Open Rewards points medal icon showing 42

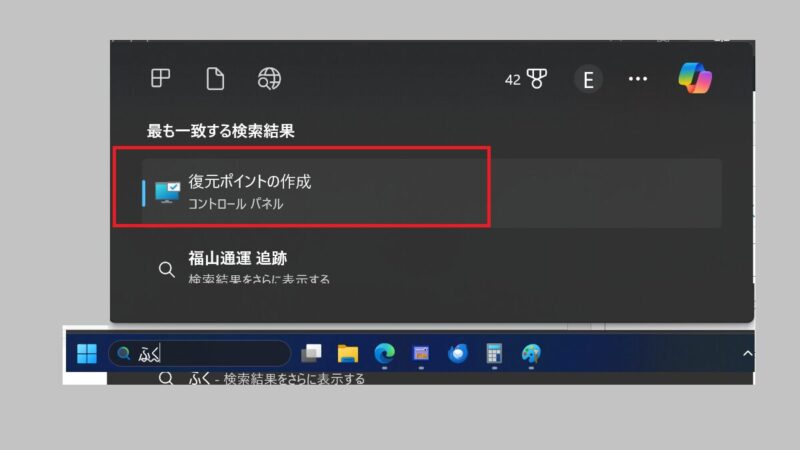[526, 79]
